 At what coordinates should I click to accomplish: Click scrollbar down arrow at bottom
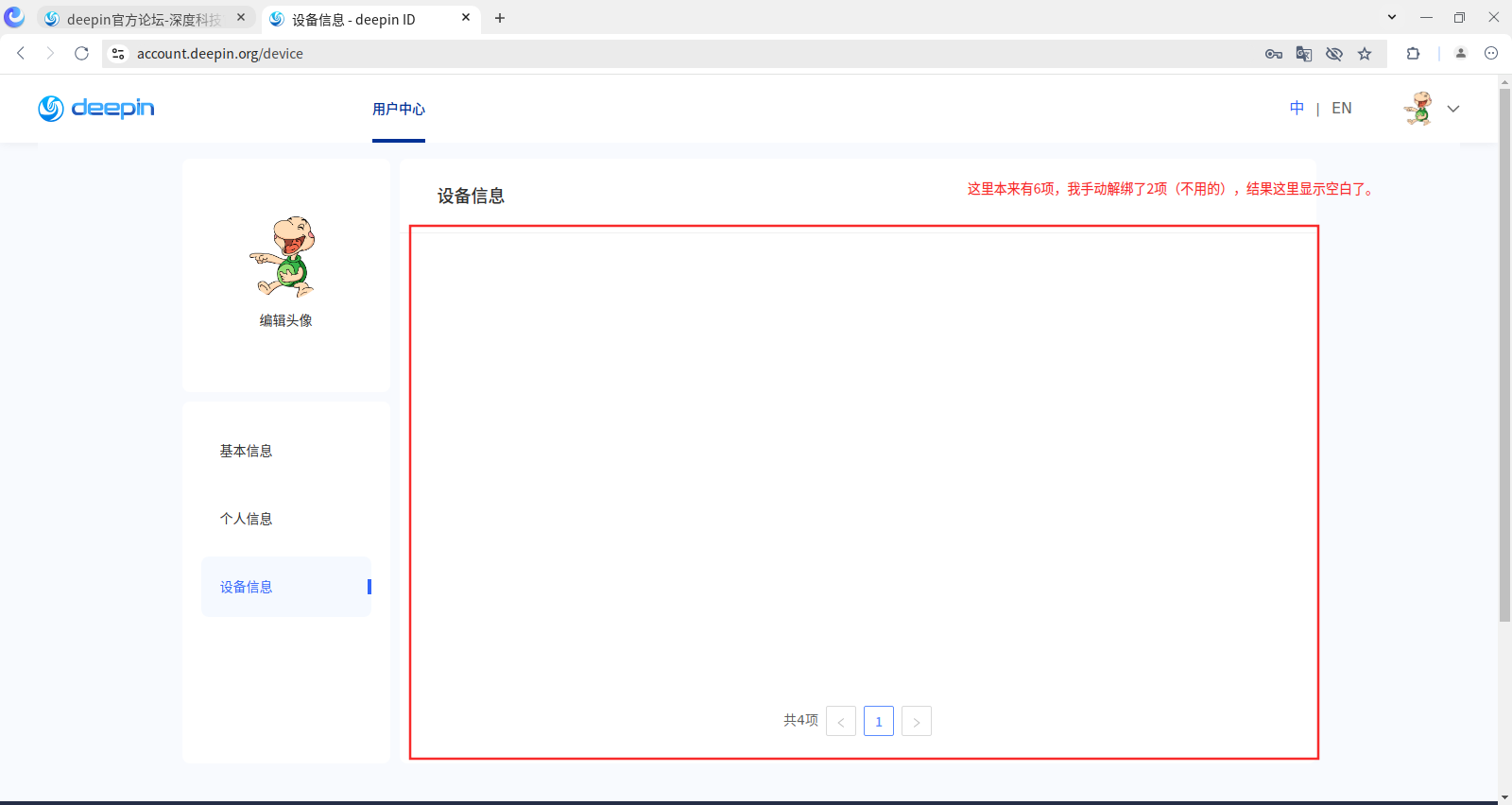[1504, 797]
